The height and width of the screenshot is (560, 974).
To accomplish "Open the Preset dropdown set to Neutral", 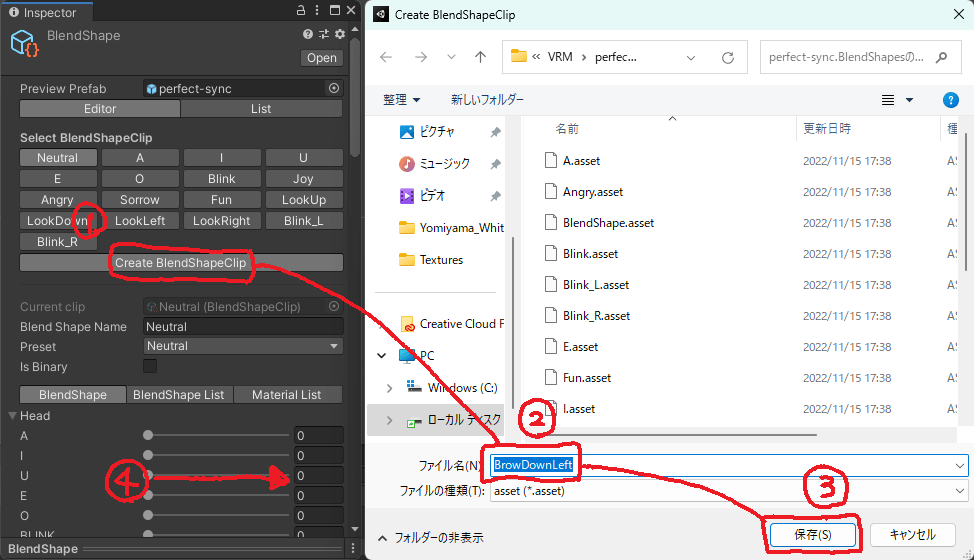I will [x=242, y=346].
